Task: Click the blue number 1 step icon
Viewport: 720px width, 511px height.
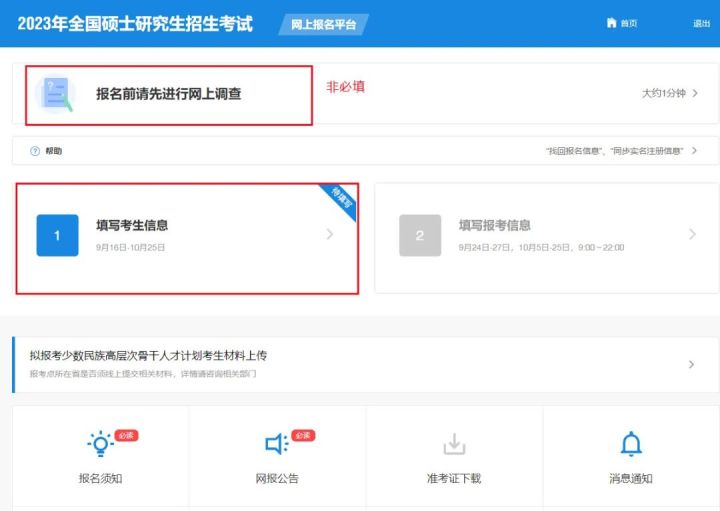Action: click(x=57, y=235)
